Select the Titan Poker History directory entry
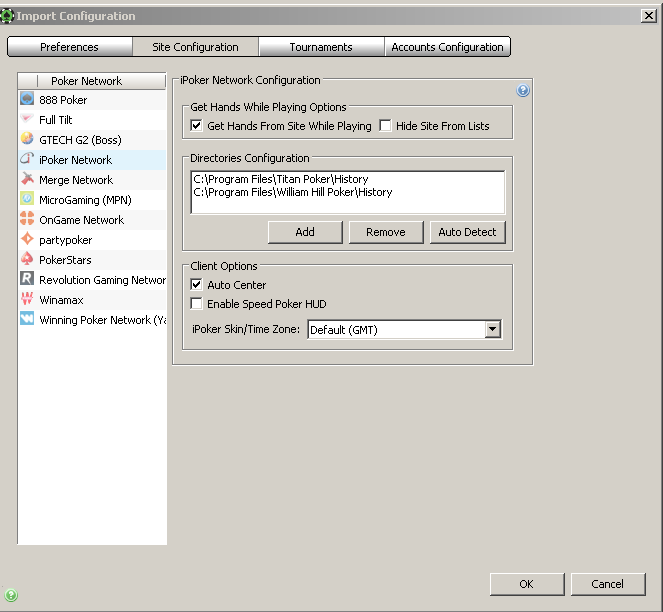Screen dimensions: 663x612 281,179
